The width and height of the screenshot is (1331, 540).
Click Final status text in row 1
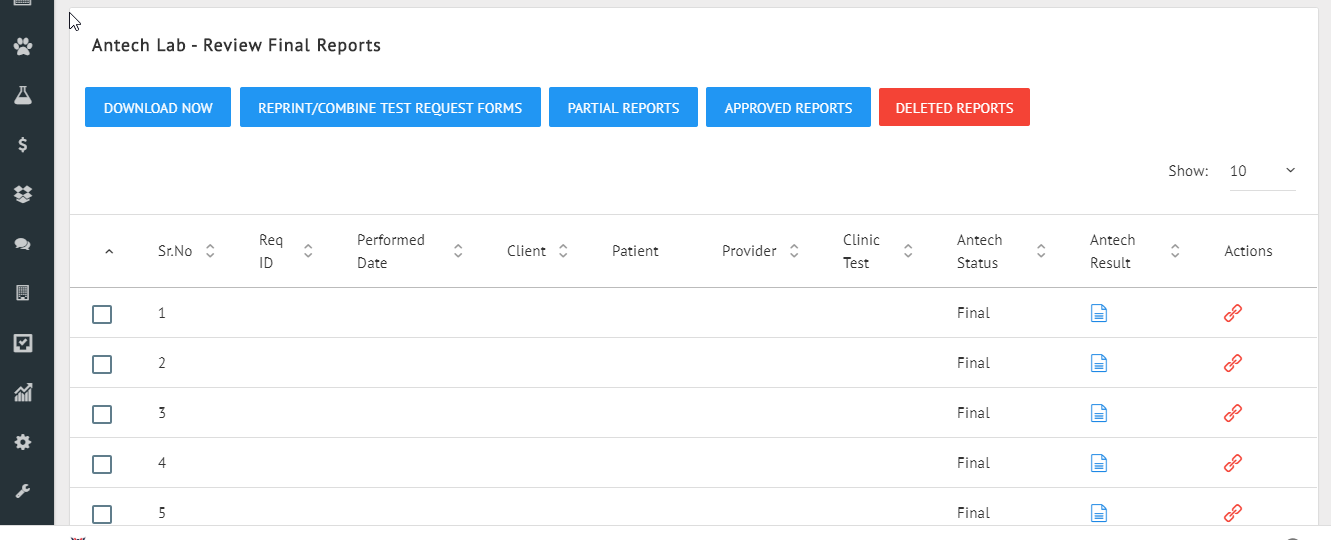click(x=973, y=313)
